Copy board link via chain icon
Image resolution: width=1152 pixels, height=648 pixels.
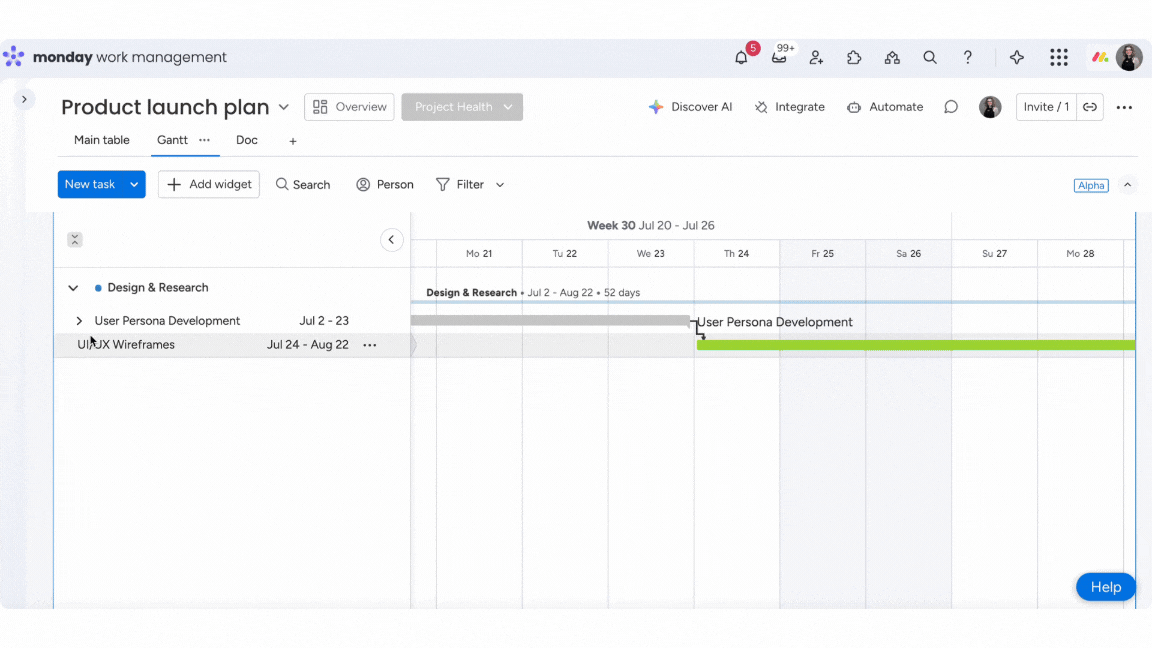tap(1090, 107)
